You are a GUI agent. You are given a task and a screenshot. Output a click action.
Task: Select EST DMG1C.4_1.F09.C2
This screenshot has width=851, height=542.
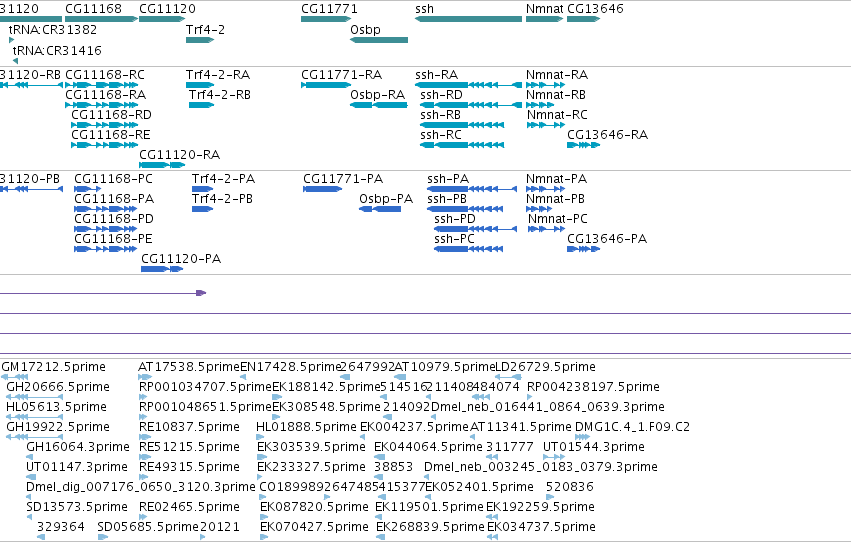coord(632,428)
